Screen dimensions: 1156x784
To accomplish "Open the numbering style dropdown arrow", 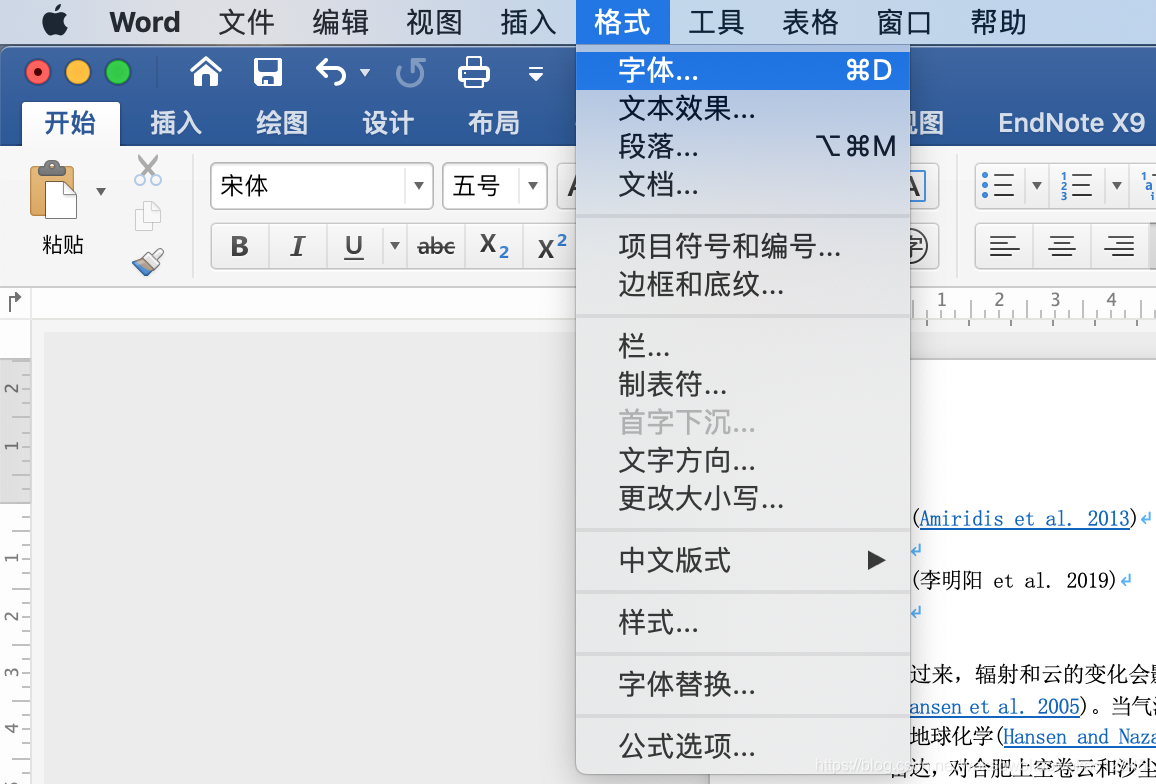I will (1116, 186).
